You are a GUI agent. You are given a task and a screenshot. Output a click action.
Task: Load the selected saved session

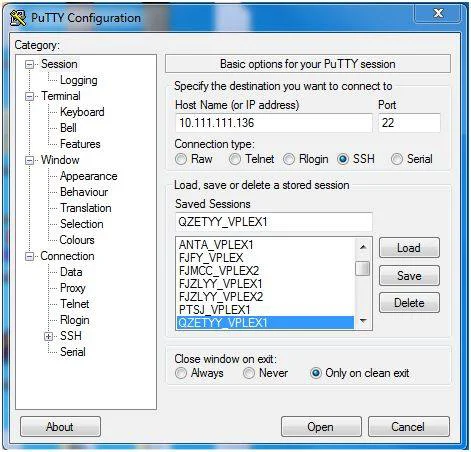pos(409,248)
